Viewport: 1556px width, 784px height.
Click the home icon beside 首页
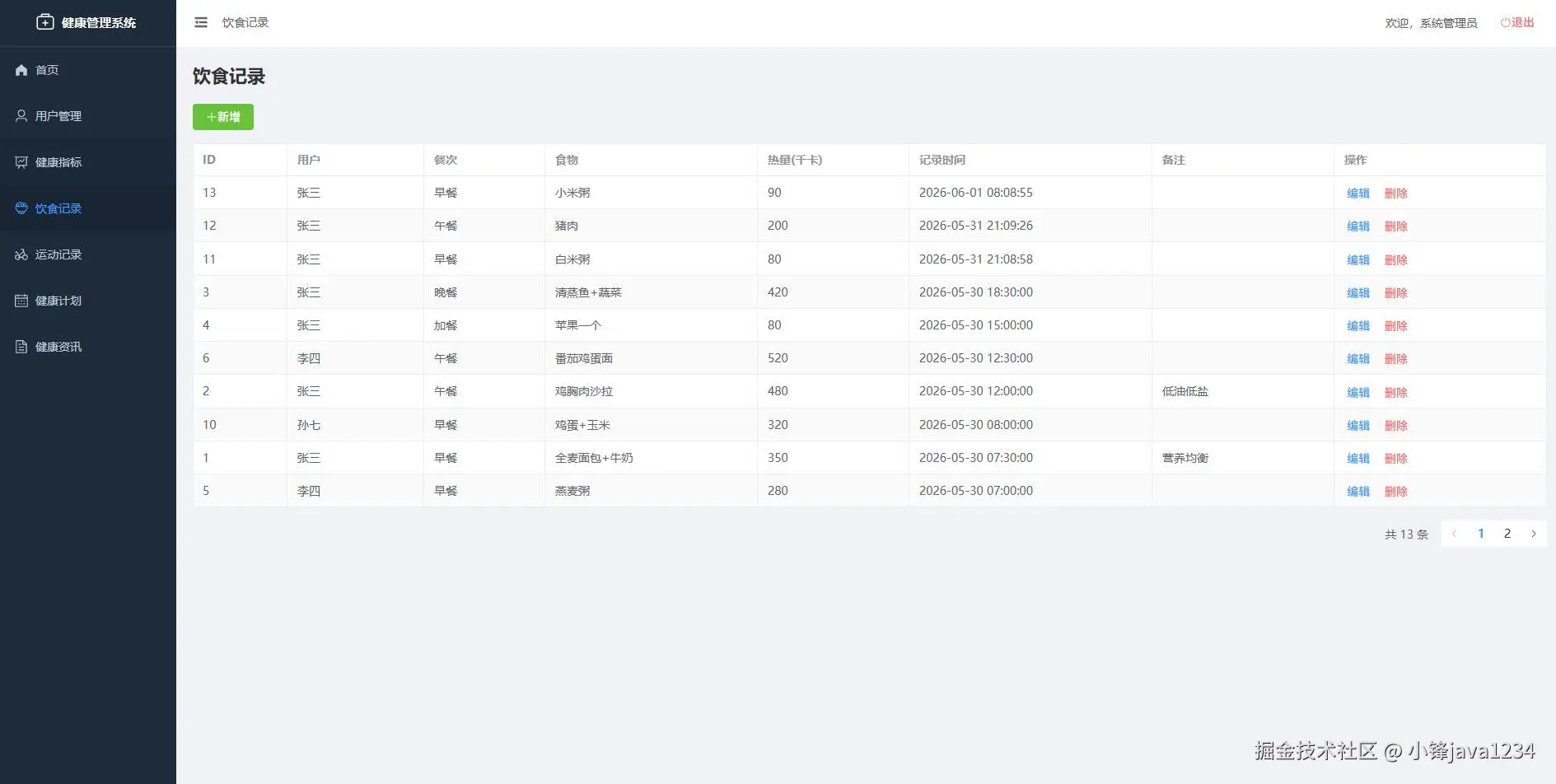coord(21,70)
